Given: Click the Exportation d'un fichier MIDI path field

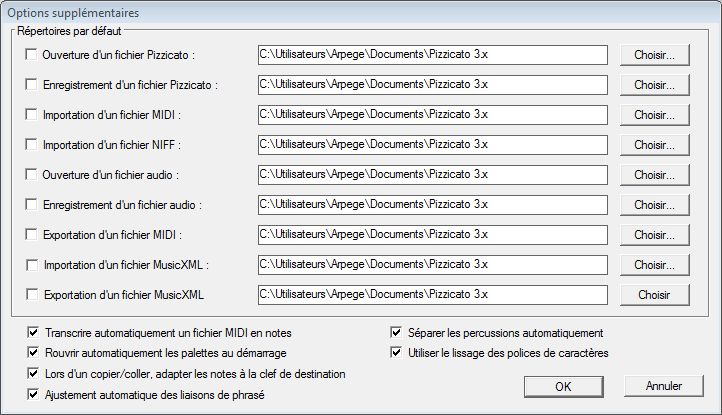Looking at the screenshot, I should pos(432,234).
